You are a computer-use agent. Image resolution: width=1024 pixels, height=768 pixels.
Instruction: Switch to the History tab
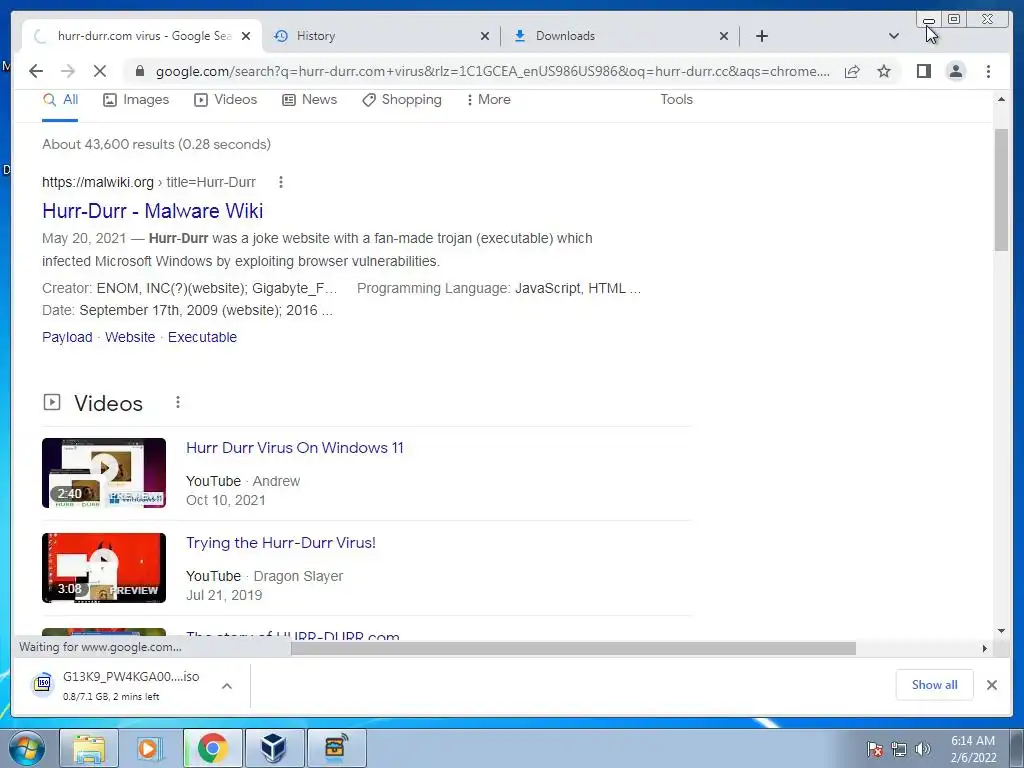pos(381,36)
